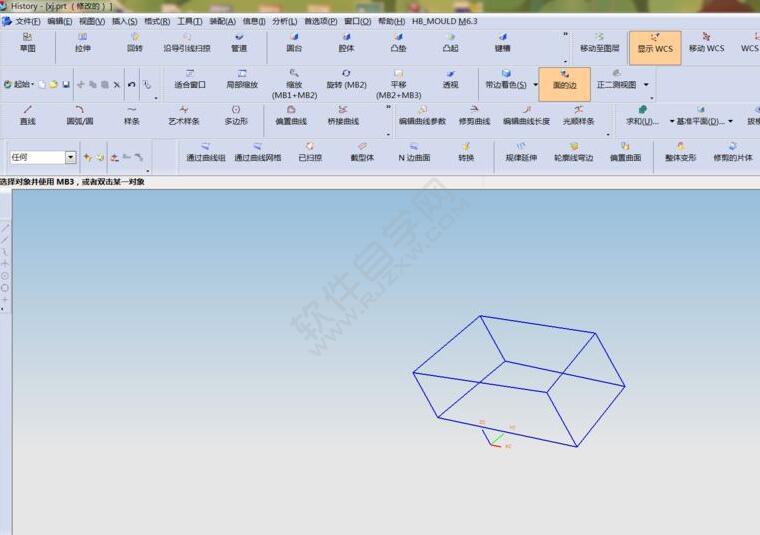
Task: Open the 起始 (Start) dropdown
Action: click(x=19, y=84)
